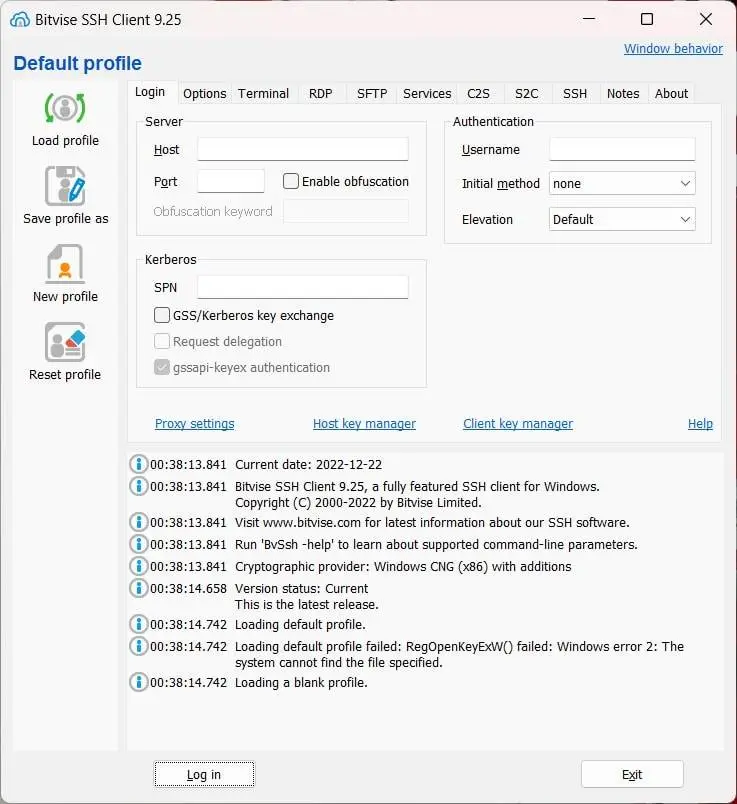Click the Log in button
Viewport: 737px width, 804px height.
click(x=204, y=774)
